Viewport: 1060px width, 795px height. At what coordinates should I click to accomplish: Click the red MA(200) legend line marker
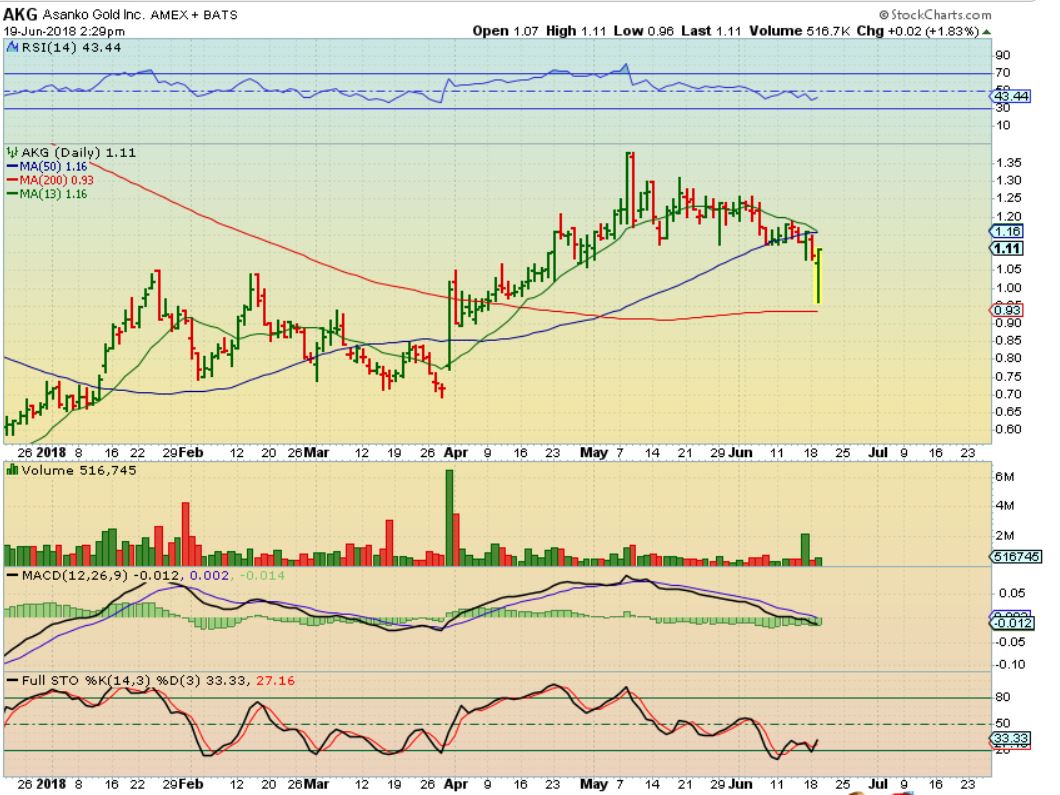(13, 180)
